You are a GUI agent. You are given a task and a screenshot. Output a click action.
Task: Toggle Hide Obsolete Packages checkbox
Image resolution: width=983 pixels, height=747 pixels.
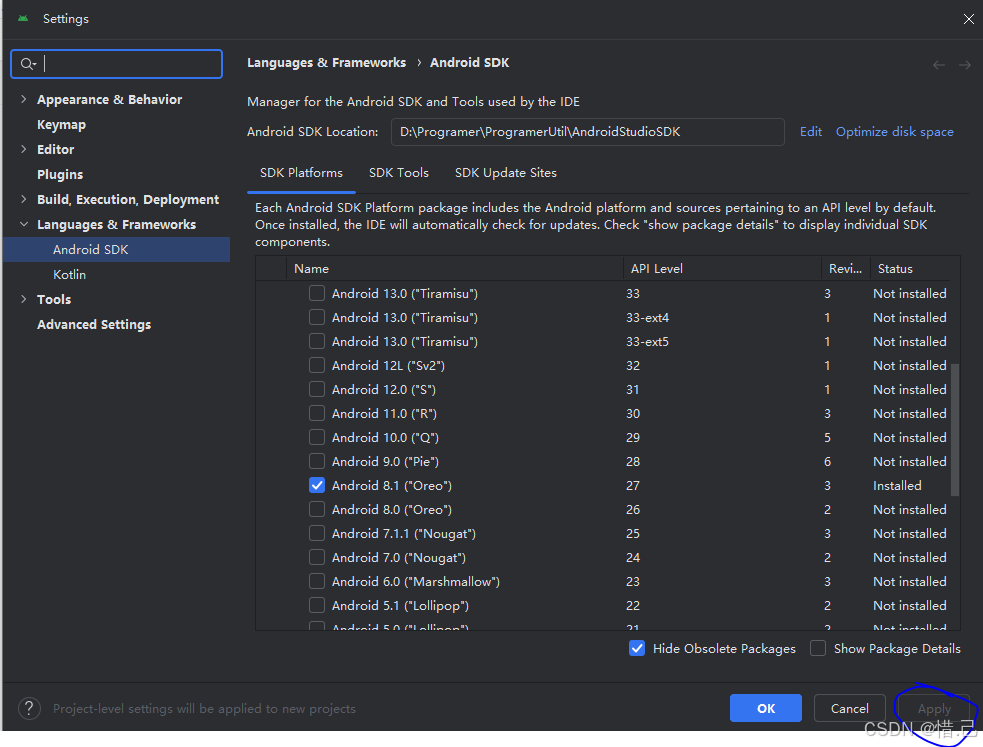(637, 649)
